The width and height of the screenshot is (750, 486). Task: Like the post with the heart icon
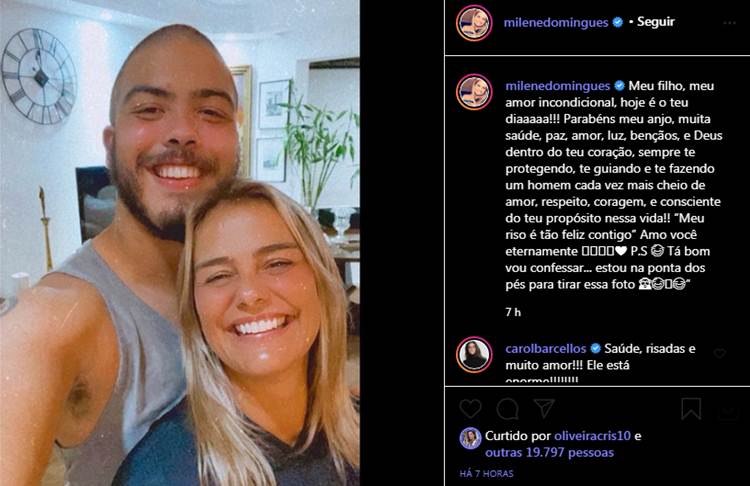[470, 409]
